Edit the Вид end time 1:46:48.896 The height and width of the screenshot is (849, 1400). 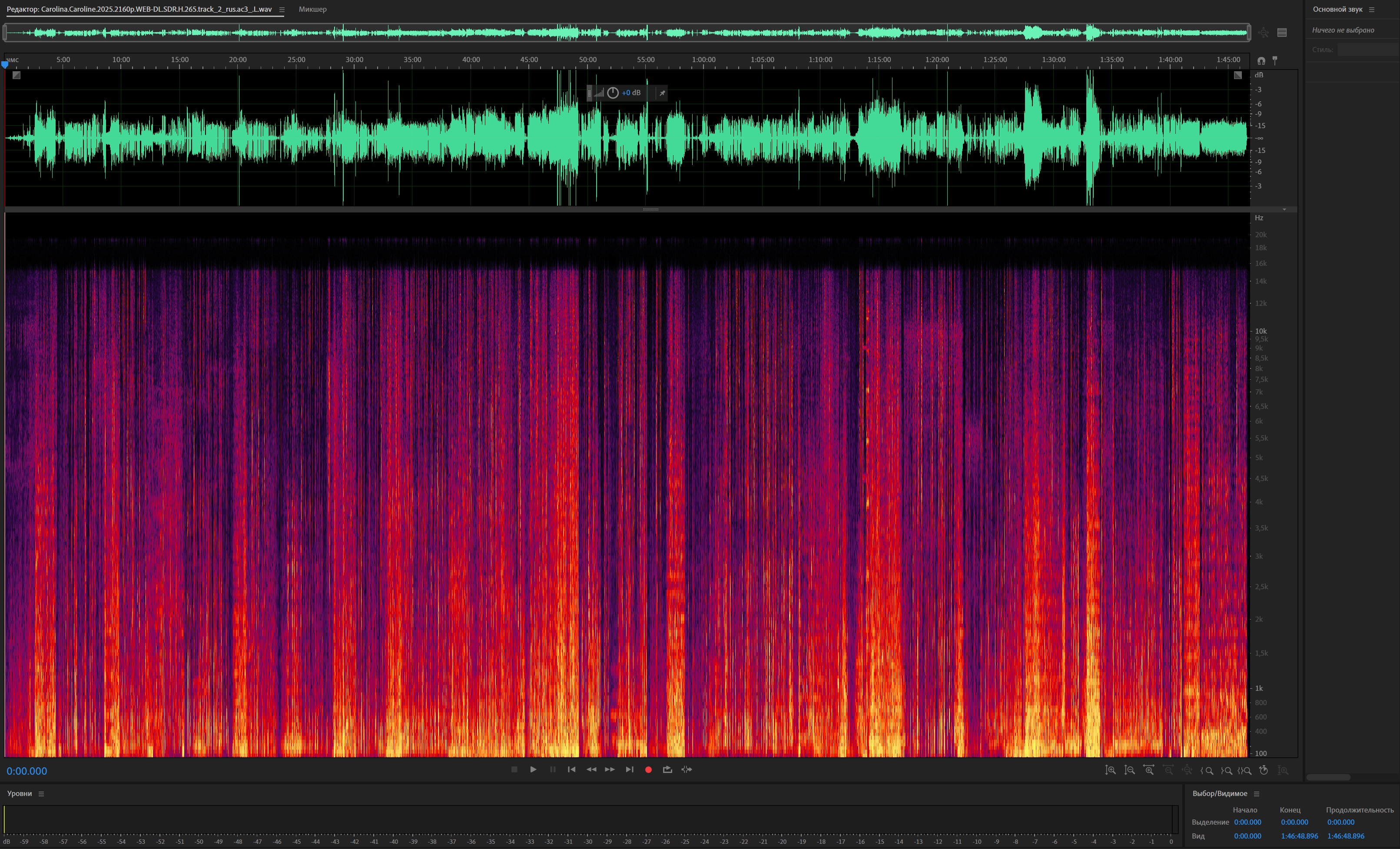tap(1300, 836)
